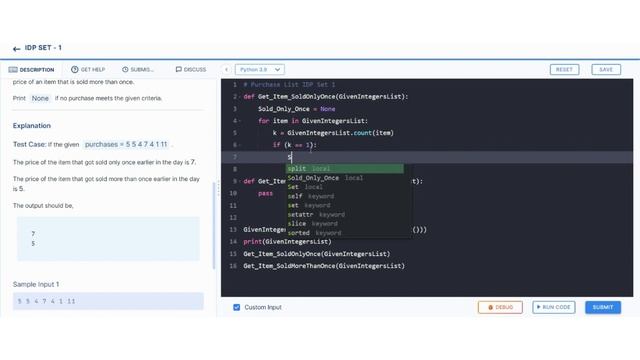Click the Sample Input 1 value box

click(x=108, y=301)
